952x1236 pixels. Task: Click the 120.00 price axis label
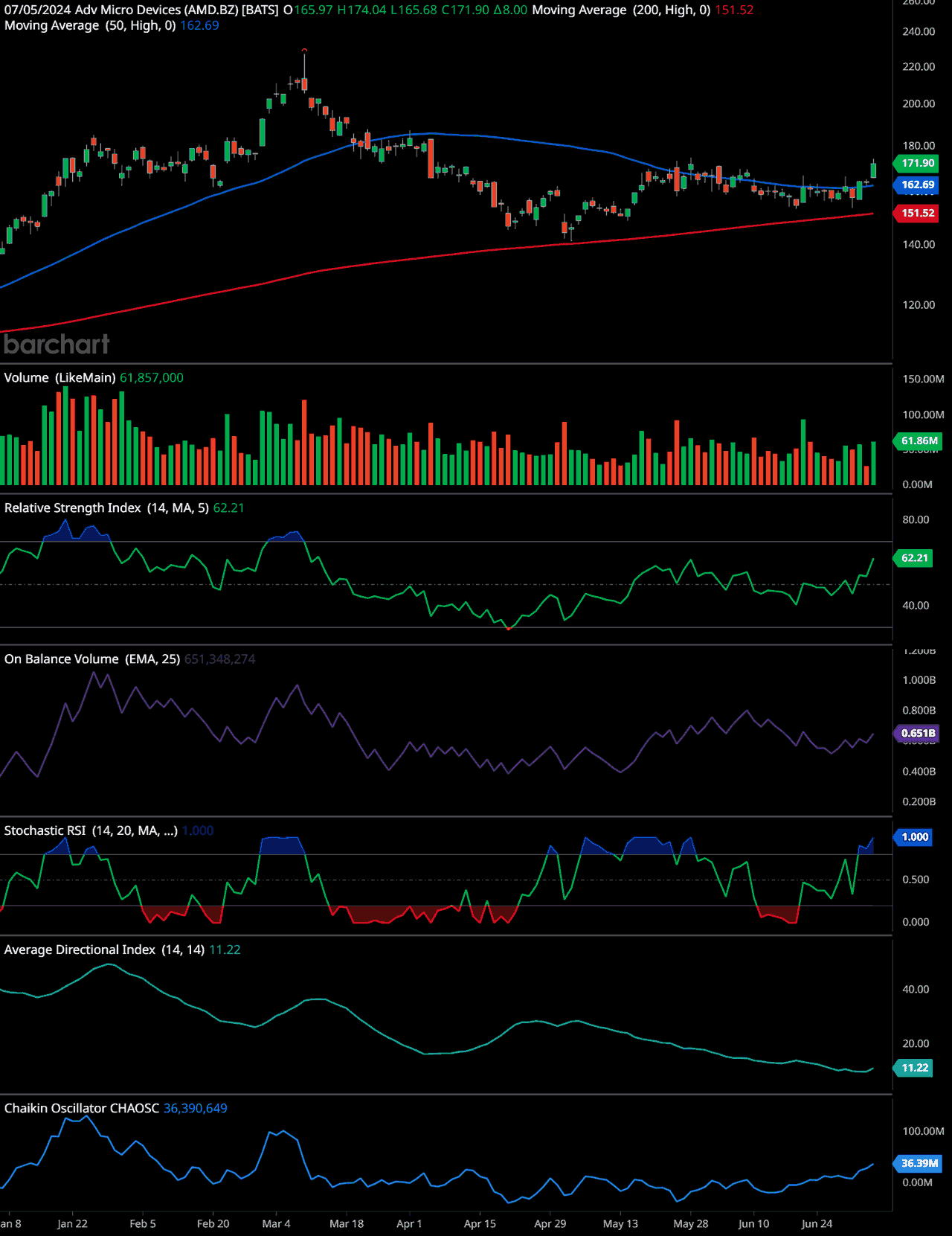(x=919, y=305)
